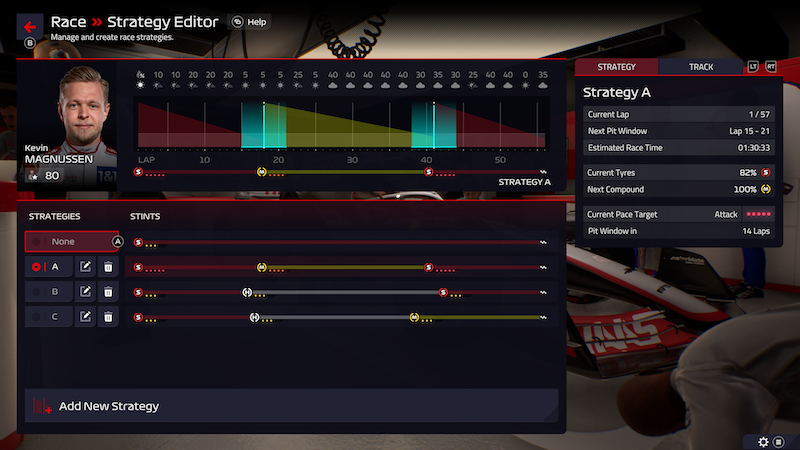Edit strategy C with pencil icon
The width and height of the screenshot is (800, 450).
[85, 316]
